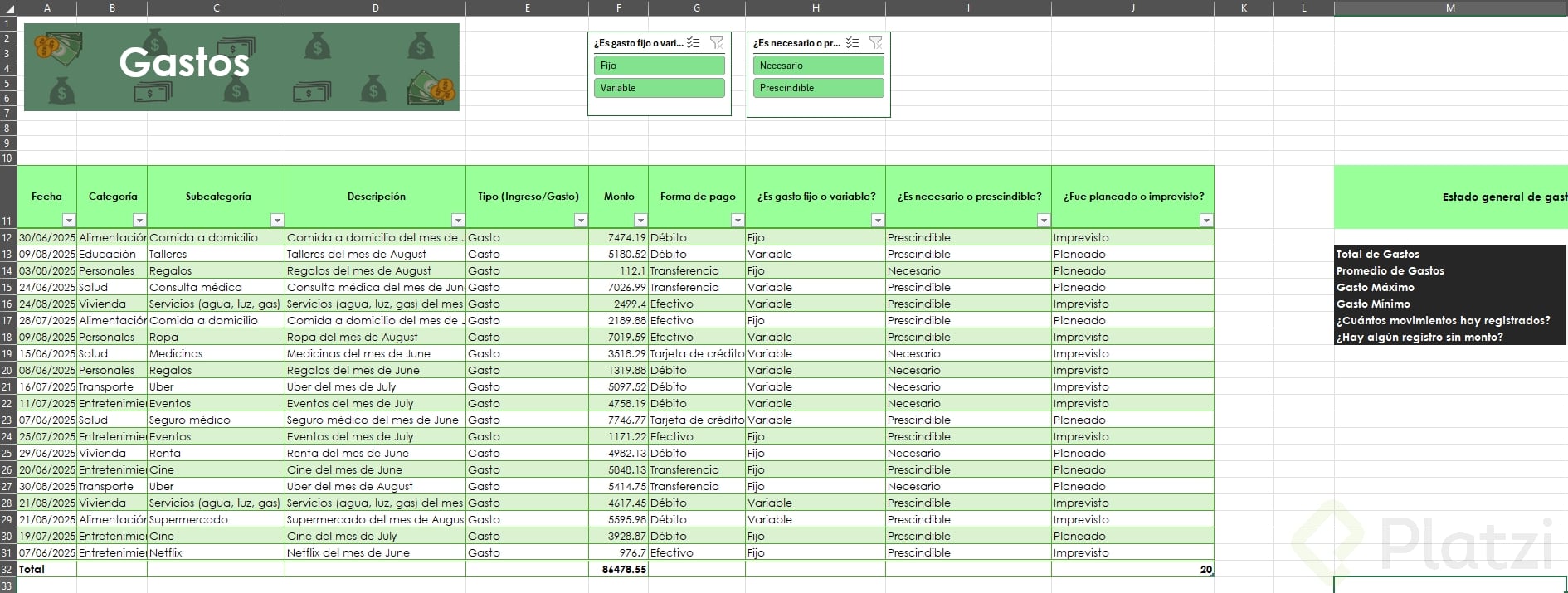
Task: Open the Forma de pago filter dropdown
Action: (x=738, y=221)
